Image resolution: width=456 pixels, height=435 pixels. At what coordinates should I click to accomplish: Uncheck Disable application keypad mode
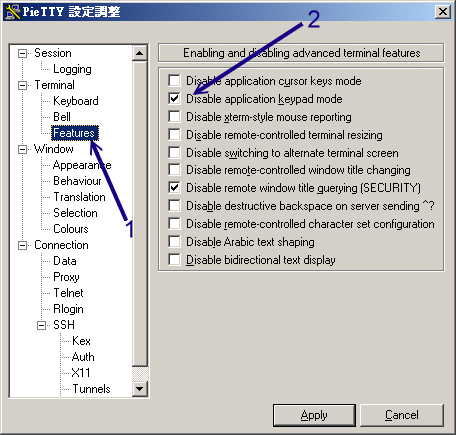click(x=174, y=99)
